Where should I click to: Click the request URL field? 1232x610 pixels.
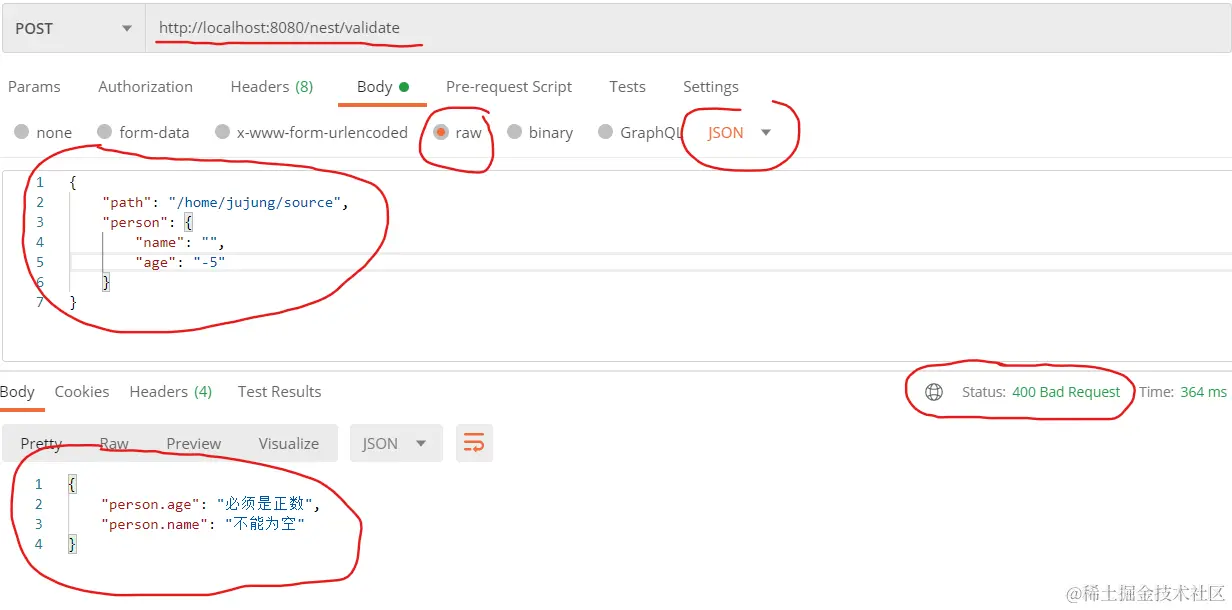pos(688,28)
